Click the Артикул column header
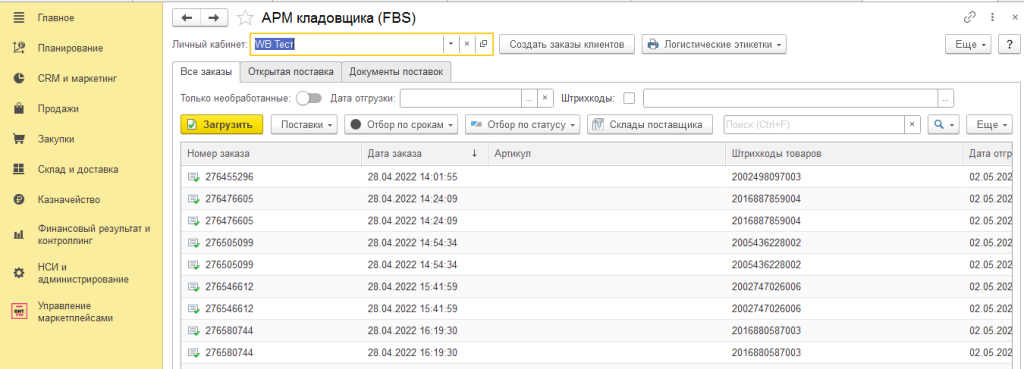 click(606, 153)
